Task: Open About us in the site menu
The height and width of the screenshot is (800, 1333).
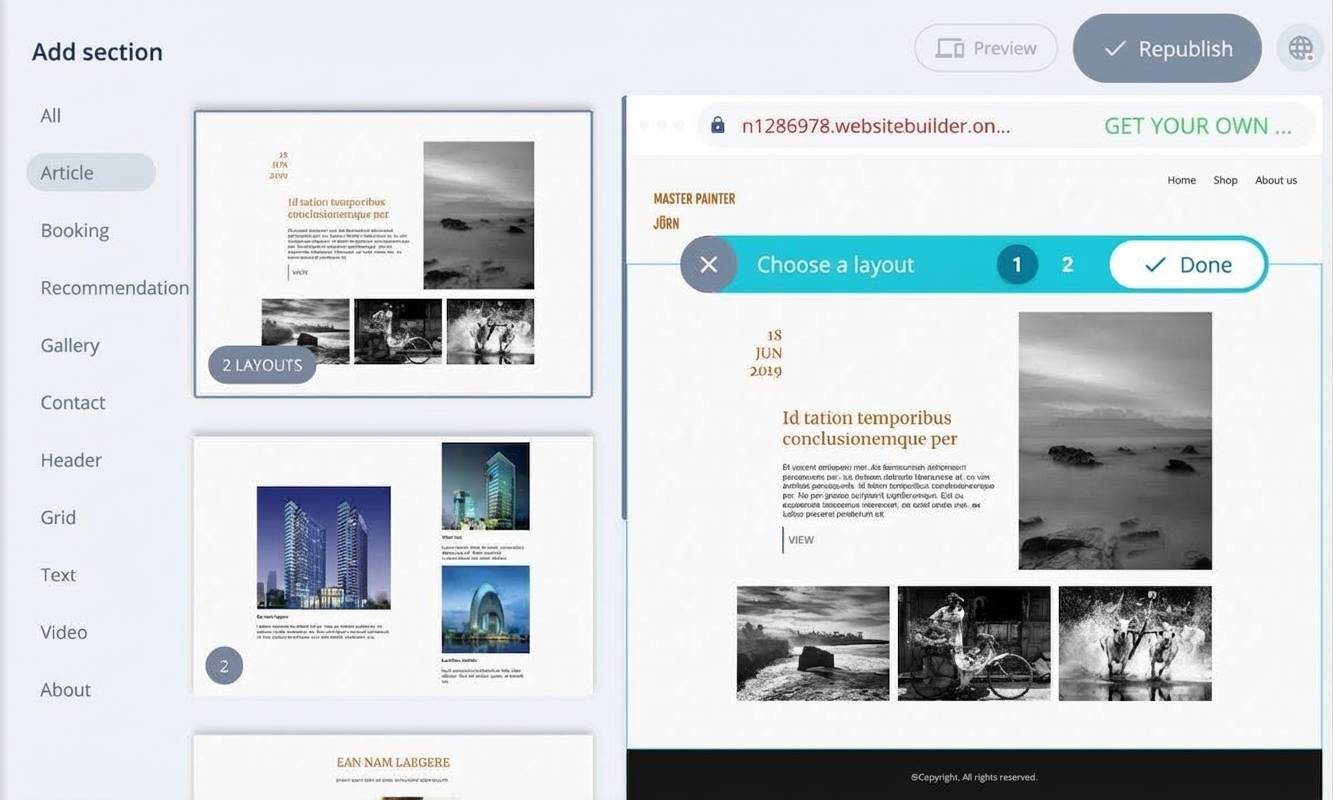Action: point(1275,181)
